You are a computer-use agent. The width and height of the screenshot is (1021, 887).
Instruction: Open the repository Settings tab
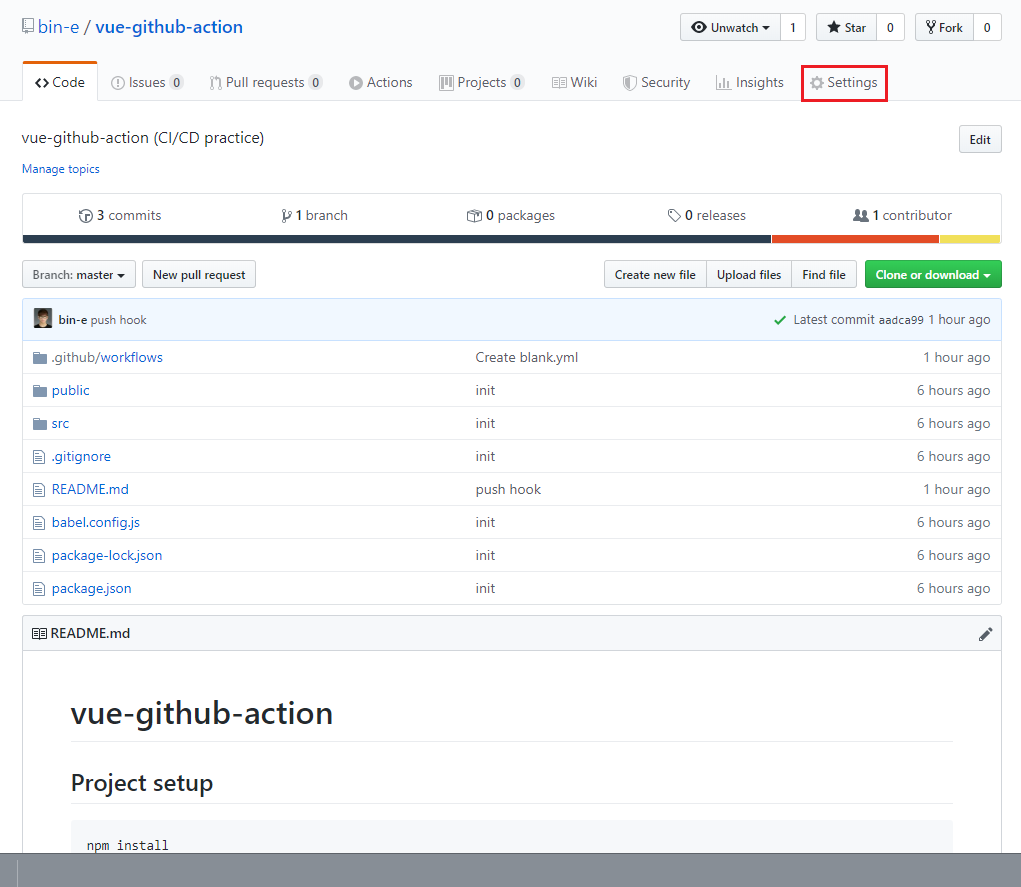(x=844, y=83)
